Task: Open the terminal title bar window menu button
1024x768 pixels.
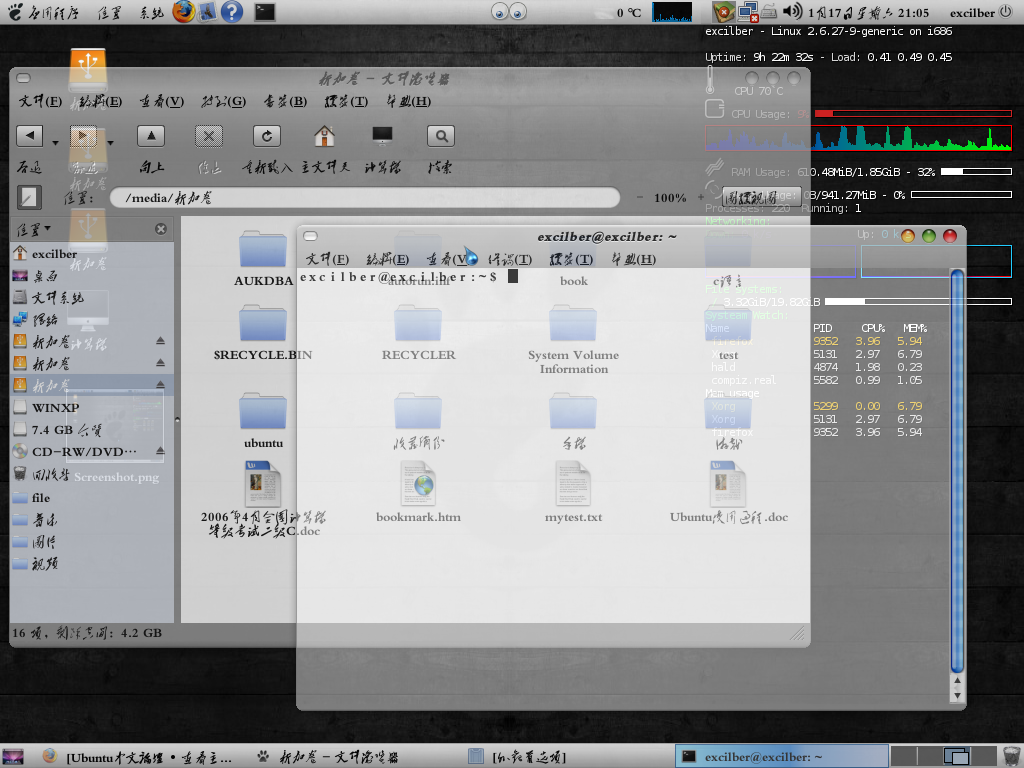Action: [311, 236]
